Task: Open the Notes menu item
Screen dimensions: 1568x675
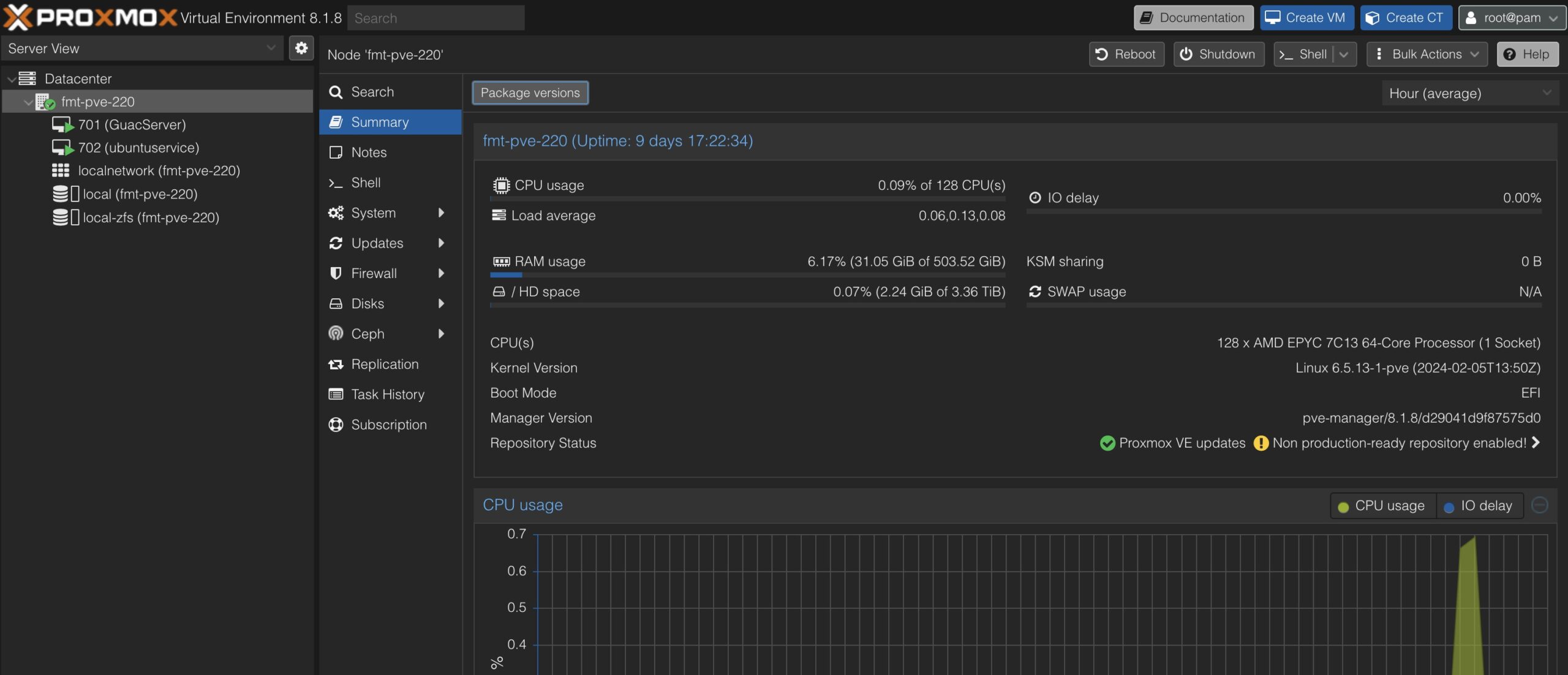Action: (x=369, y=153)
